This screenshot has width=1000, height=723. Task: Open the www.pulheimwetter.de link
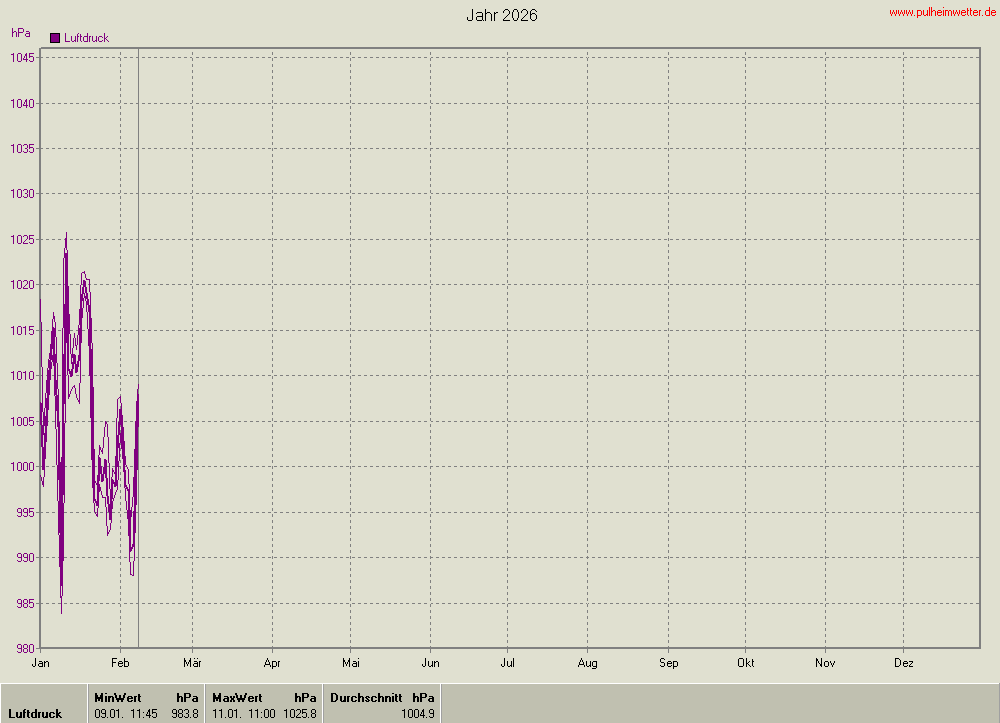click(x=942, y=12)
